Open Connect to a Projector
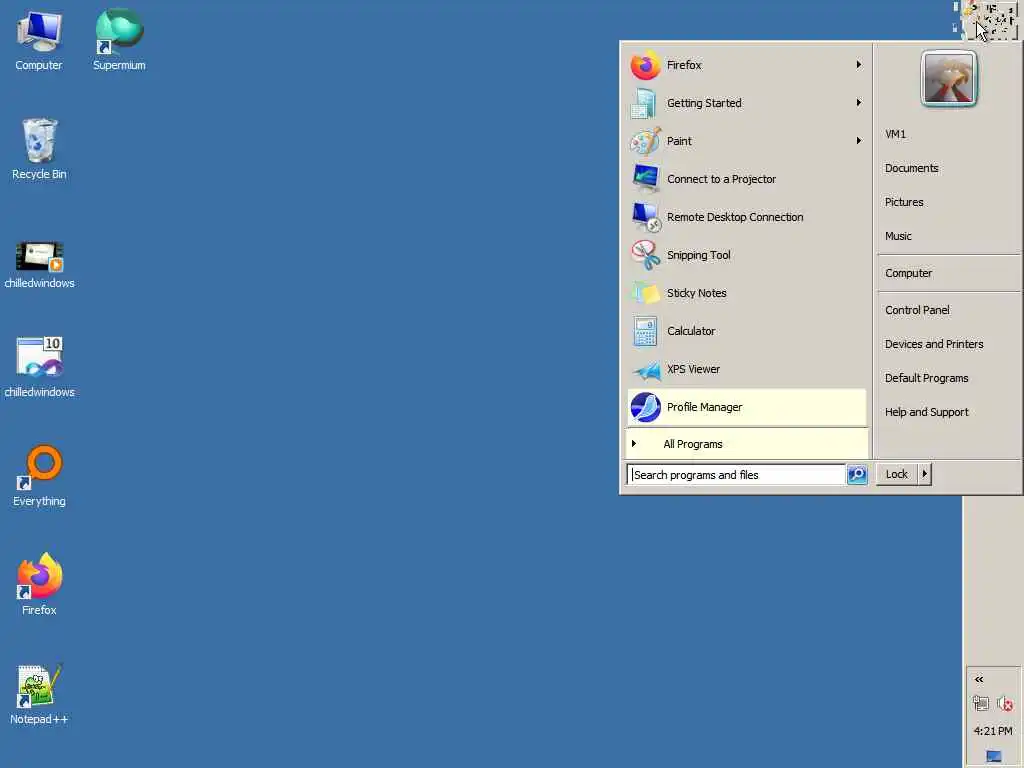The width and height of the screenshot is (1024, 768). [x=746, y=179]
